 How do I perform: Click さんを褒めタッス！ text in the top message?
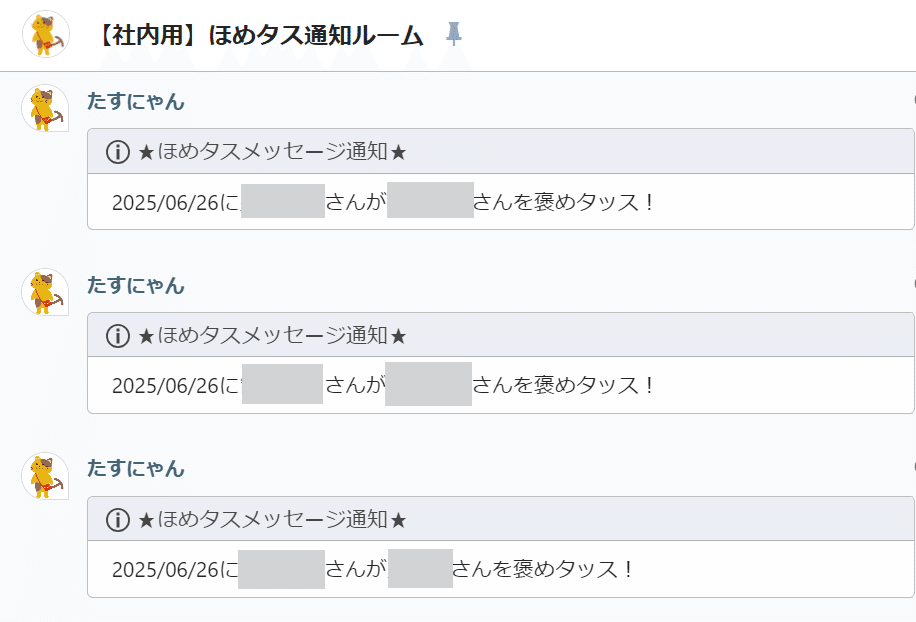(x=565, y=202)
